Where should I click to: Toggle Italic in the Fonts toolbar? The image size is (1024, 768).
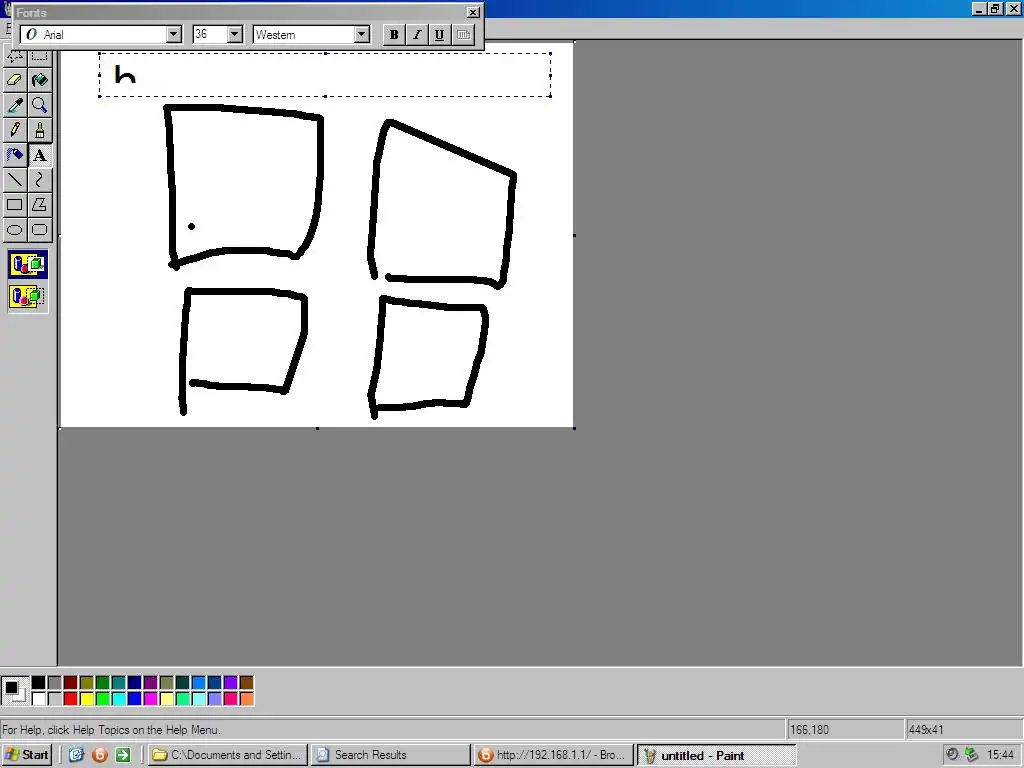[x=417, y=35]
